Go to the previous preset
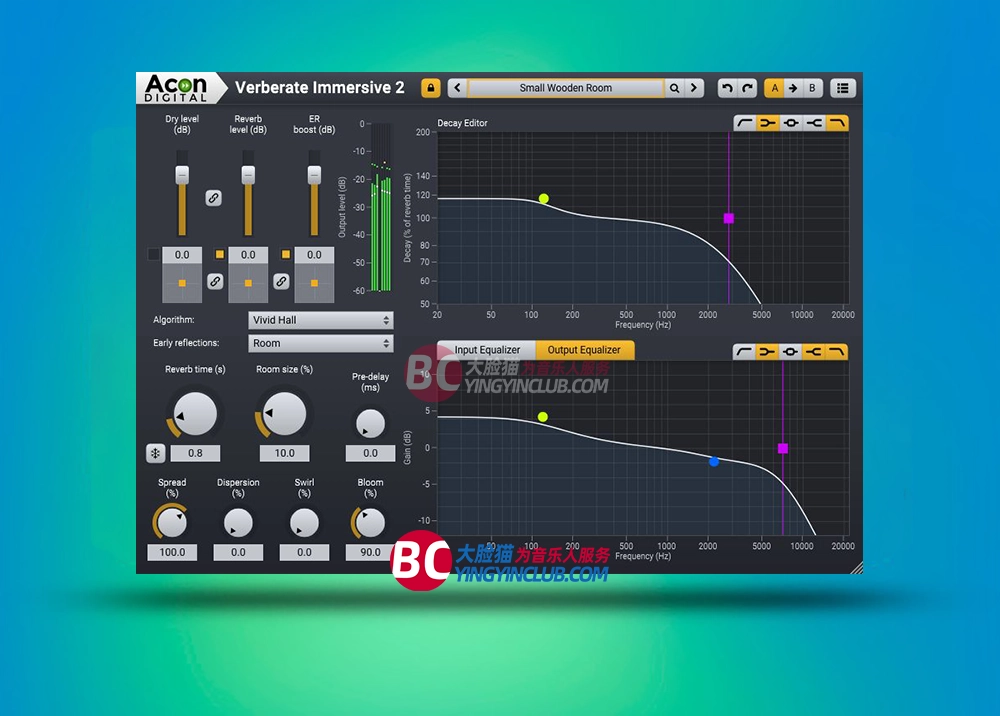Screen dimensions: 1000x716 (457, 88)
